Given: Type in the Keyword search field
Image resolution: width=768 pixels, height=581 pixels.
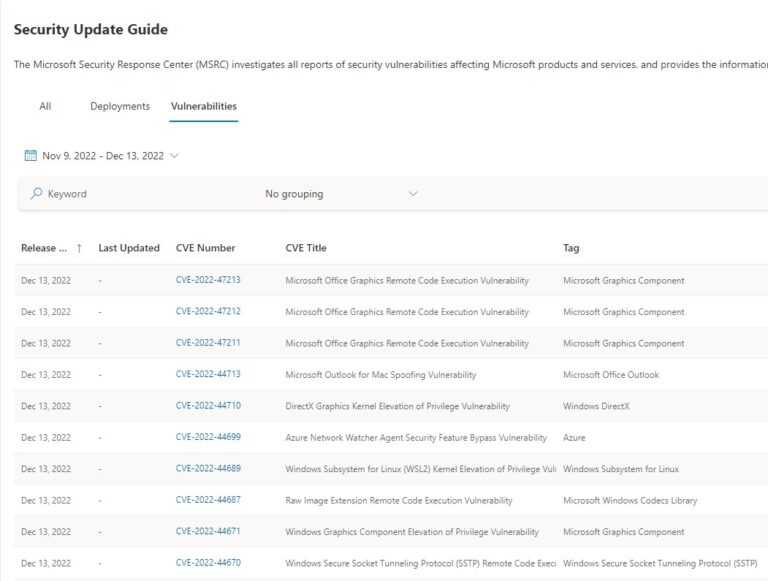Looking at the screenshot, I should coord(140,194).
